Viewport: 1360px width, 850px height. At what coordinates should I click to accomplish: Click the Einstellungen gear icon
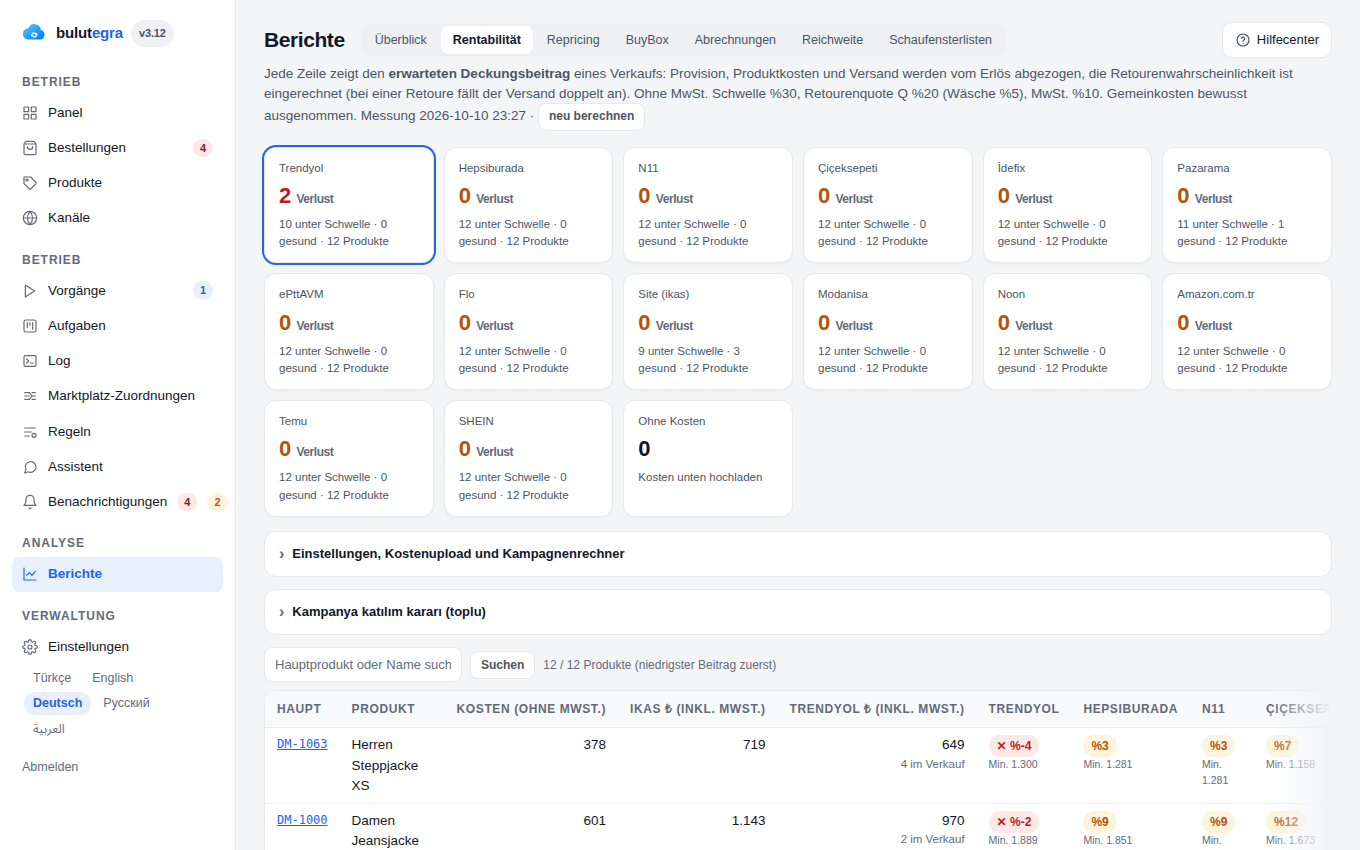(x=30, y=647)
